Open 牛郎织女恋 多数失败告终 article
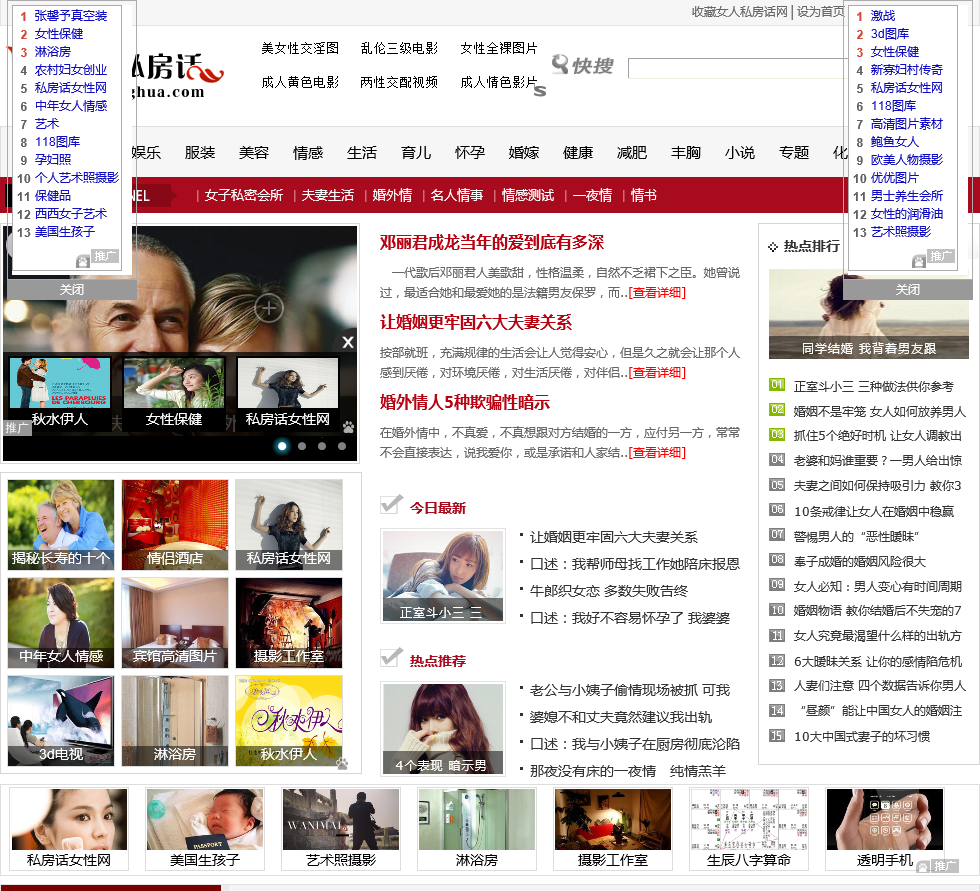 (608, 591)
